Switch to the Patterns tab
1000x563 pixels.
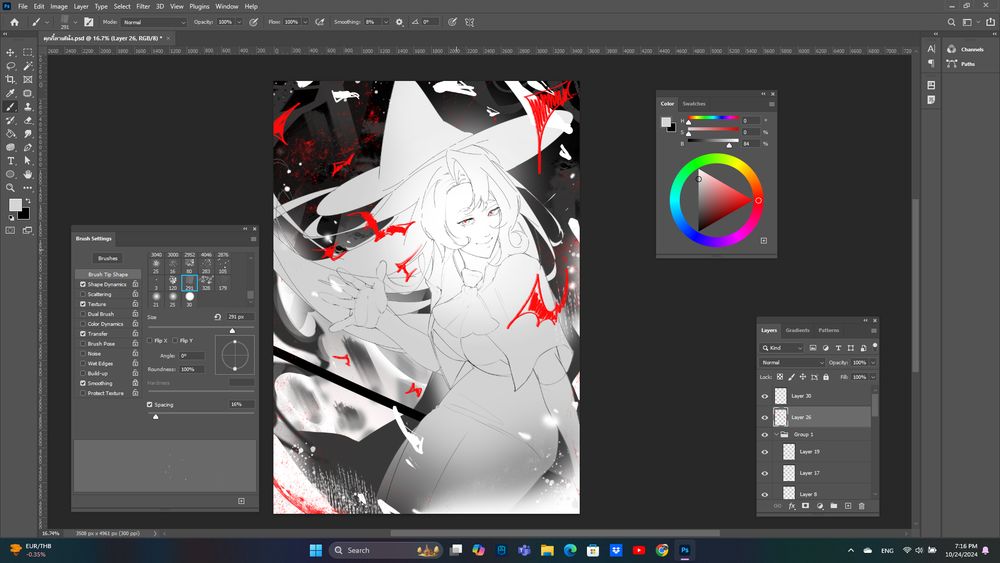828,330
